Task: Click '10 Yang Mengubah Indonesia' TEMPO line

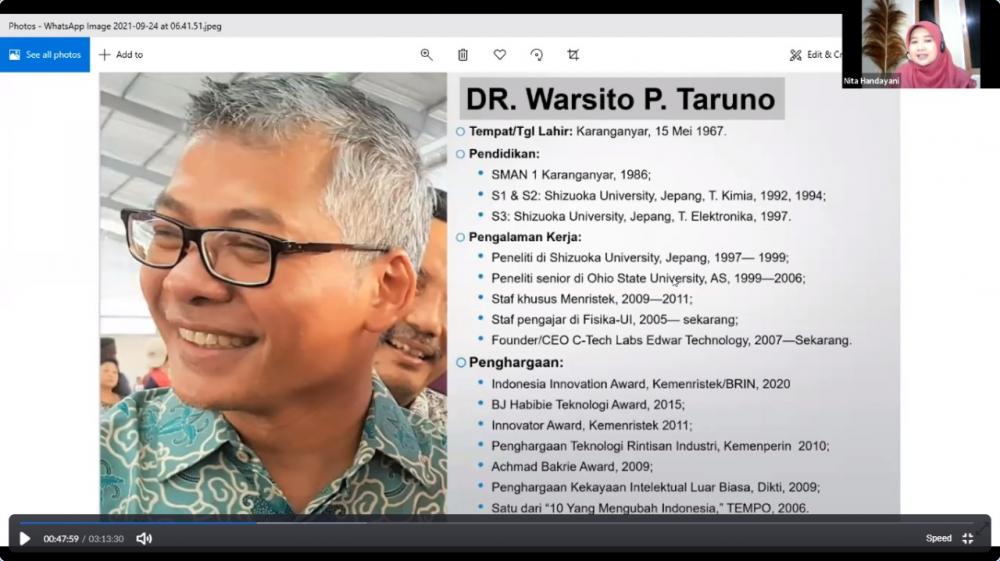Action: coord(650,508)
